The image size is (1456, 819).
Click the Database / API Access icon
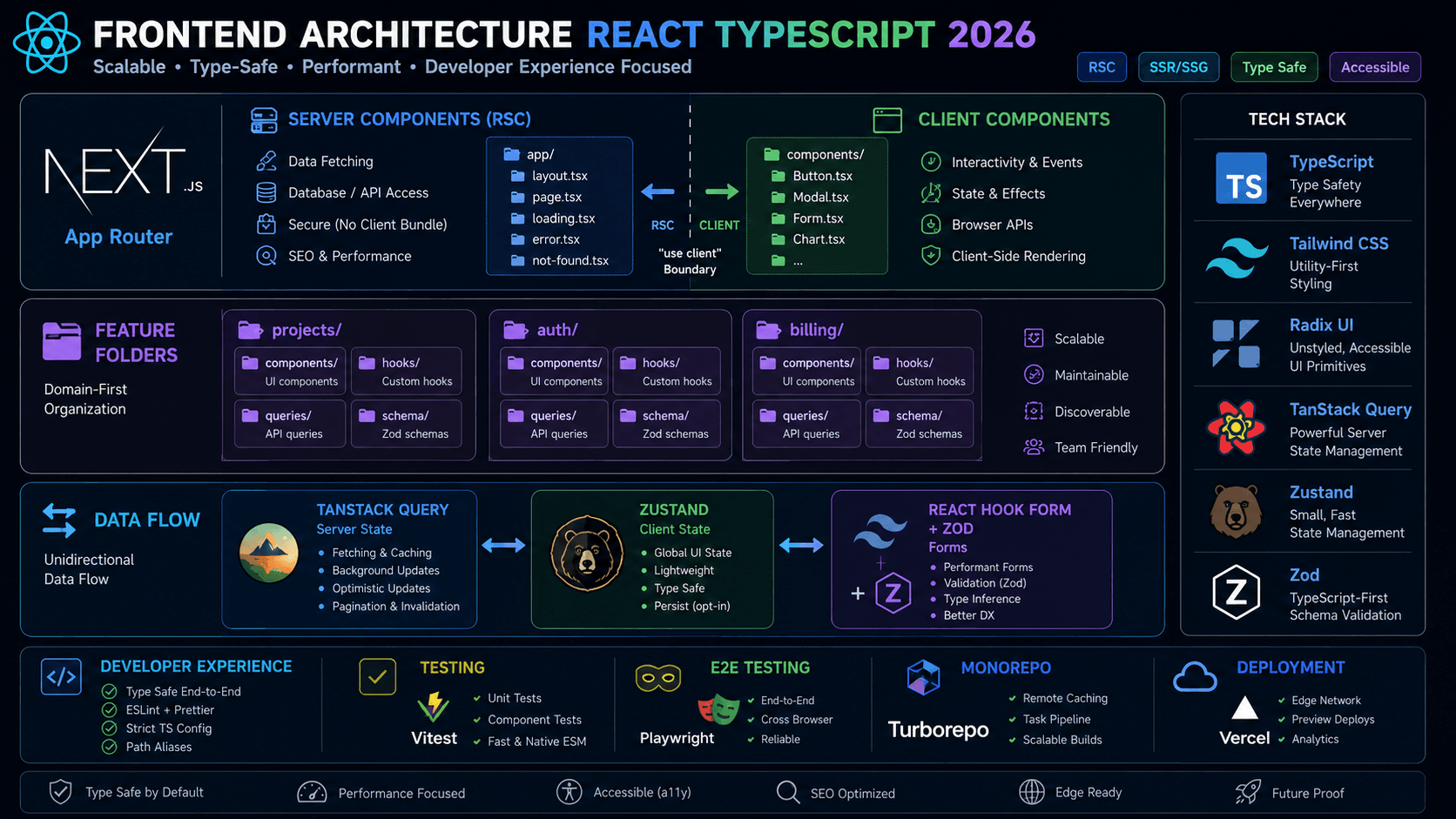click(266, 192)
